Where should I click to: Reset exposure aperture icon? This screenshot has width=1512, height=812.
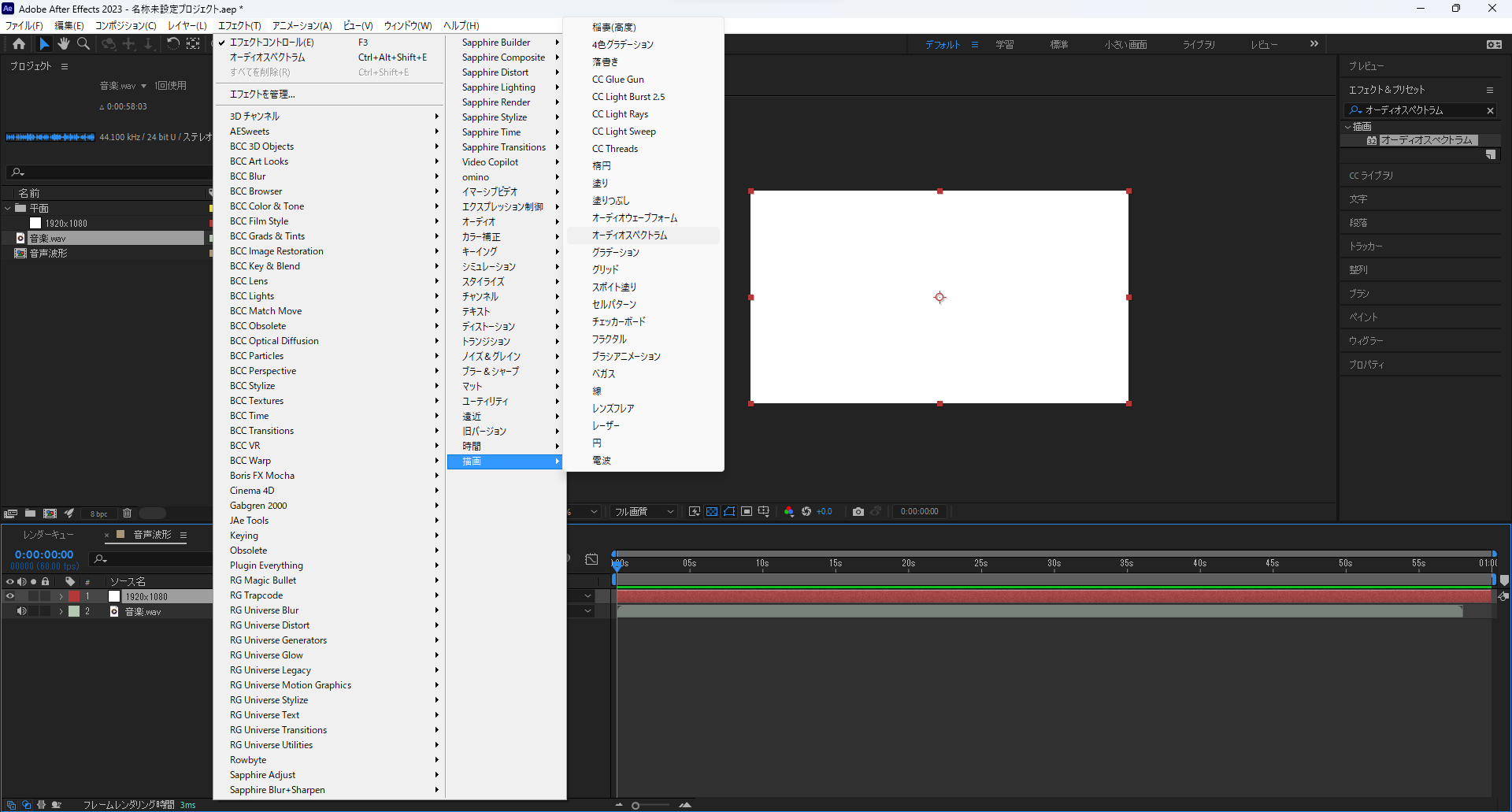click(806, 512)
